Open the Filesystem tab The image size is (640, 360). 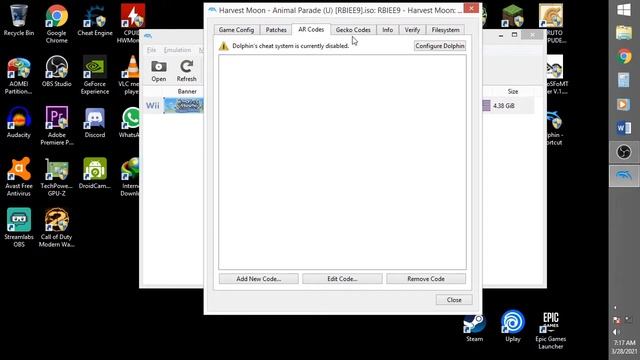coord(445,30)
